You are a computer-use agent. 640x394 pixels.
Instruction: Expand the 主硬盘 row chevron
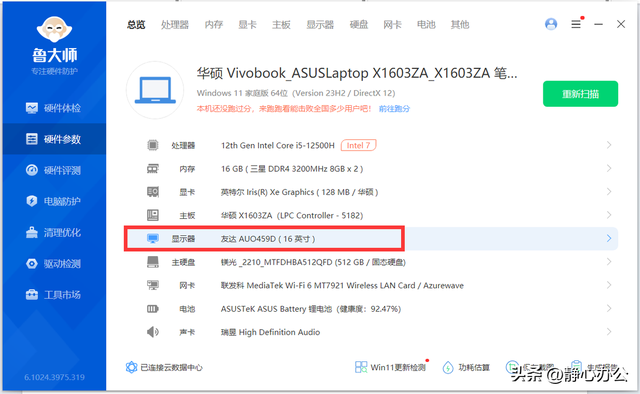pos(609,262)
